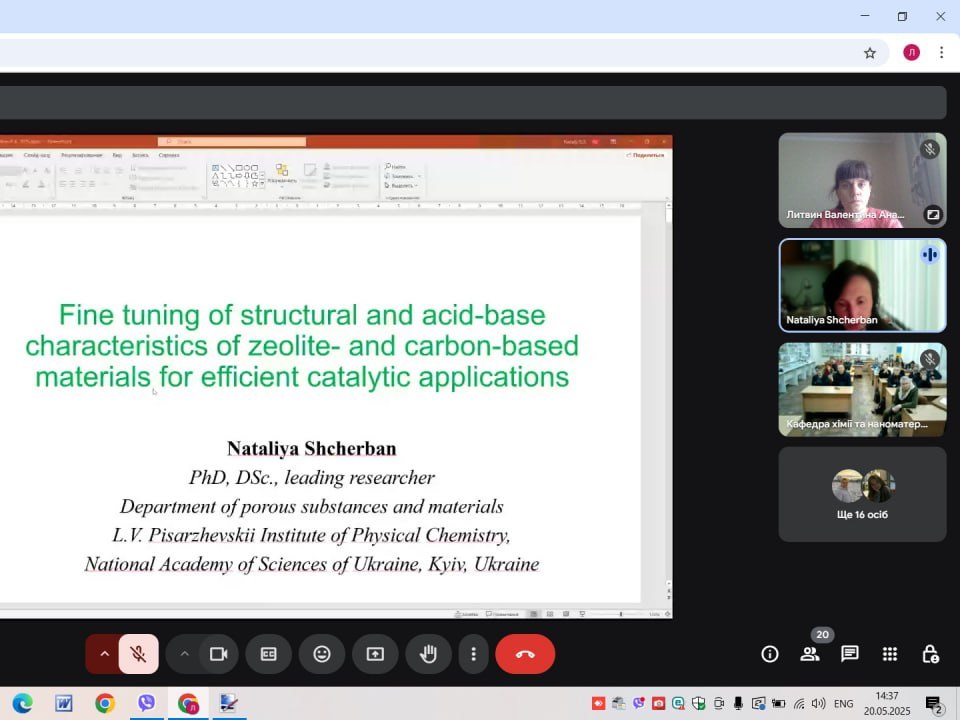This screenshot has width=960, height=720.
Task: Open the View tab in PowerPoint
Action: [x=117, y=156]
